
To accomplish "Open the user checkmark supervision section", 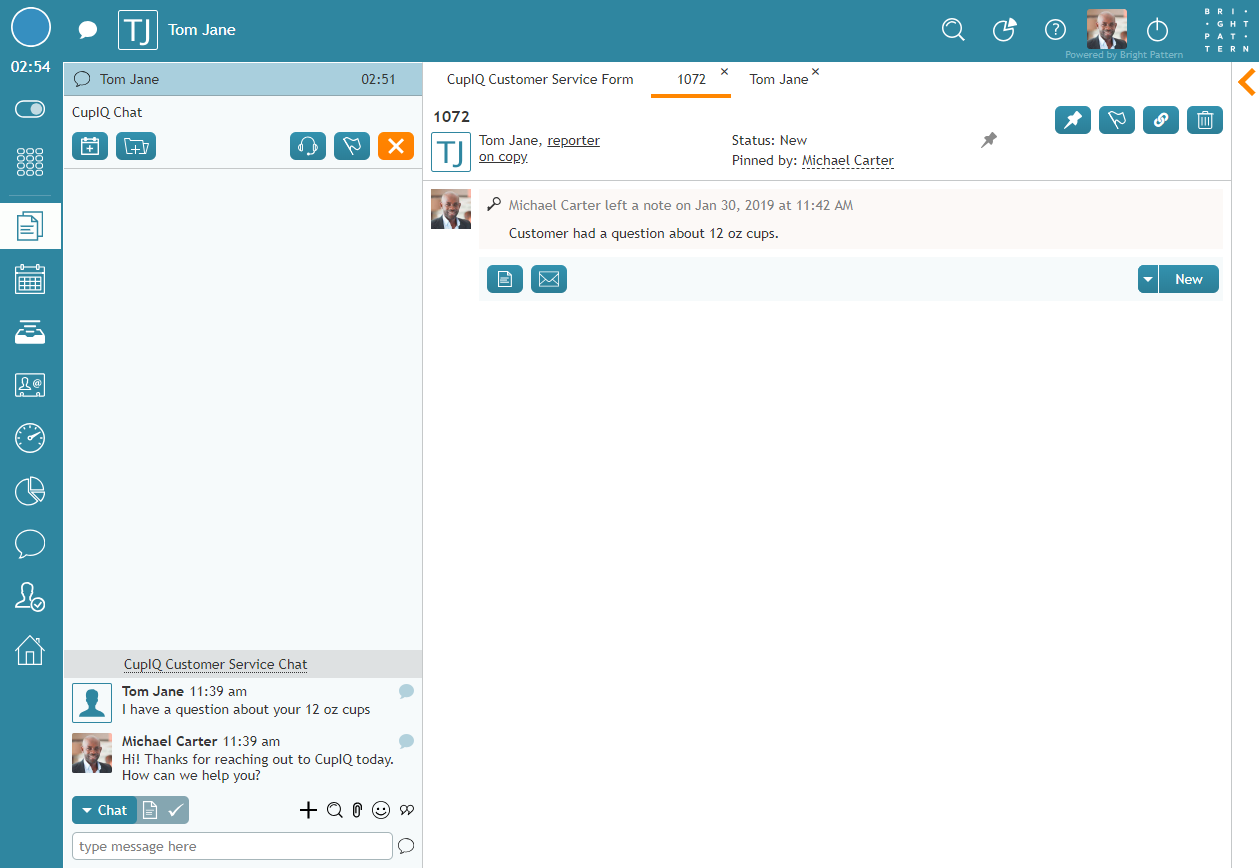I will pos(30,597).
